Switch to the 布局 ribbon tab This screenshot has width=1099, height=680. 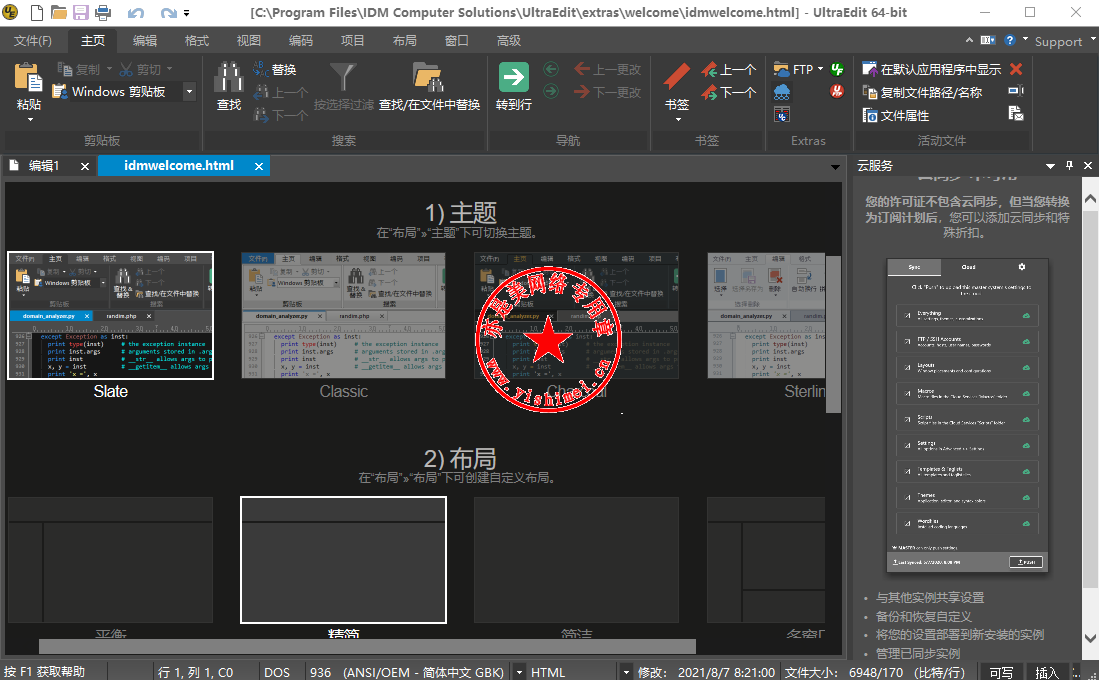pyautogui.click(x=404, y=41)
